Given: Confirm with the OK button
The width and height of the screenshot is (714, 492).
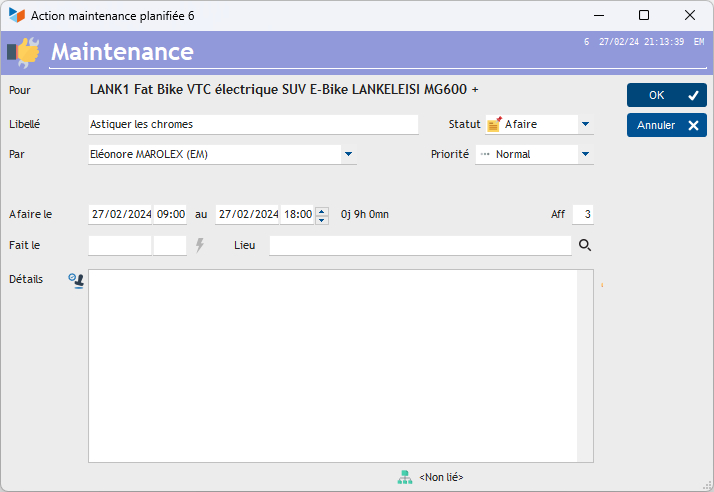Looking at the screenshot, I should tap(666, 95).
